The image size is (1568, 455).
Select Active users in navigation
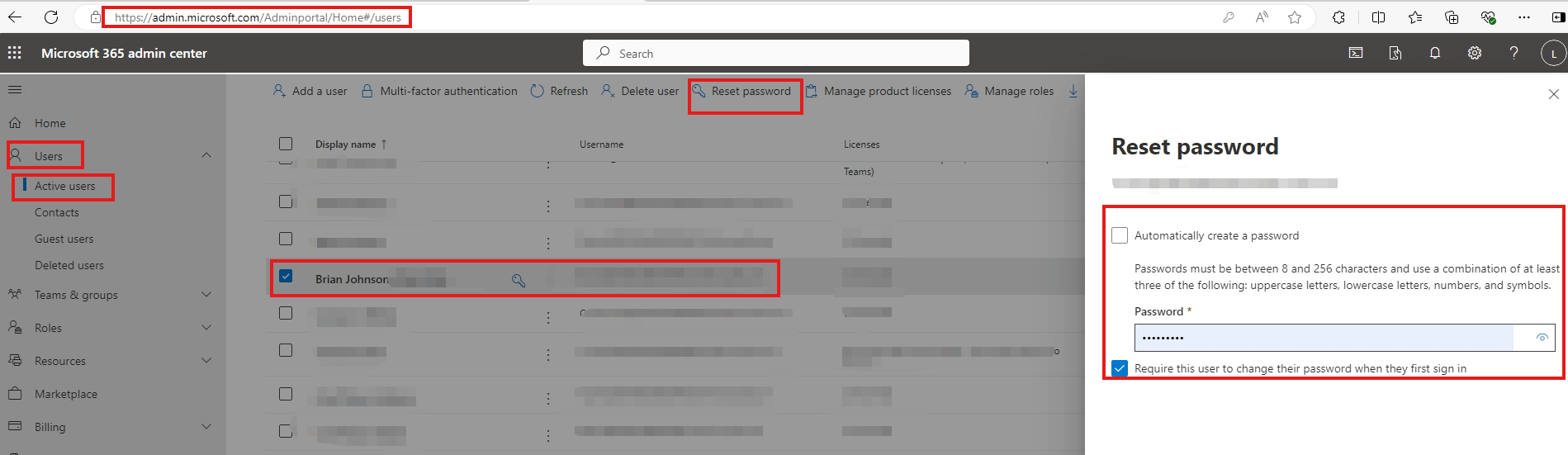pyautogui.click(x=65, y=186)
